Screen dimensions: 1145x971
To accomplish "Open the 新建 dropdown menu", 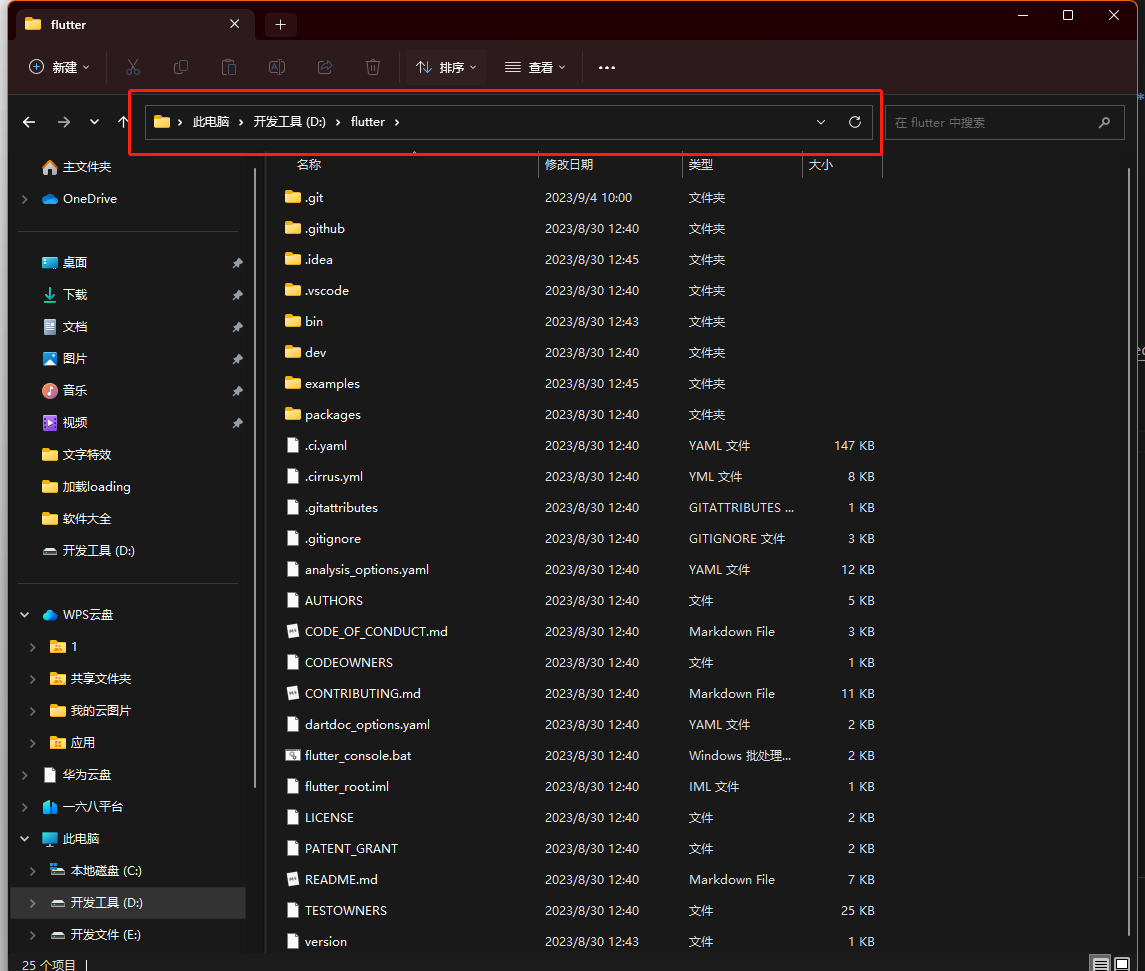I will point(60,67).
